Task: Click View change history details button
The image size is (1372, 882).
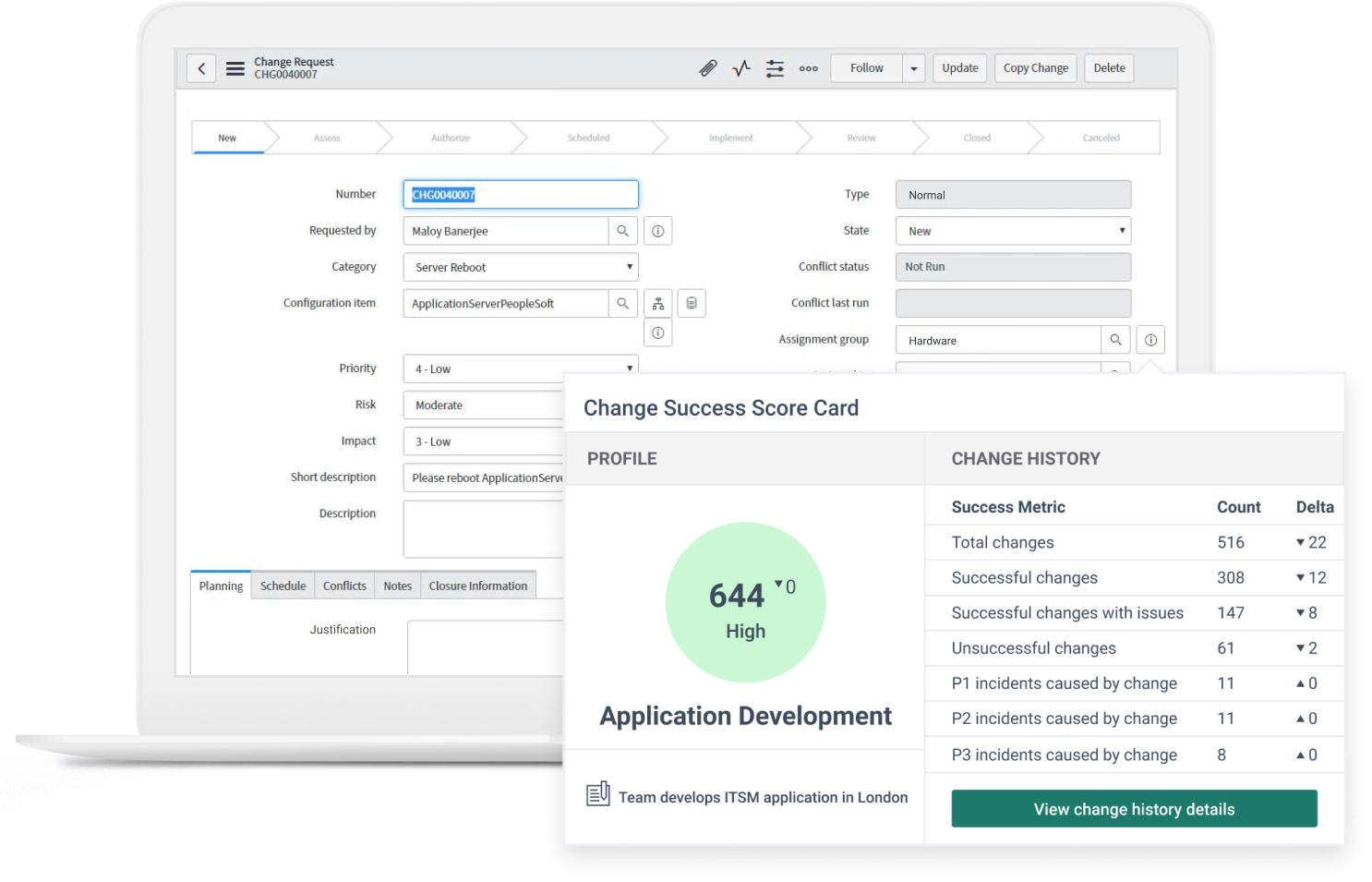Action: pyautogui.click(x=1134, y=809)
